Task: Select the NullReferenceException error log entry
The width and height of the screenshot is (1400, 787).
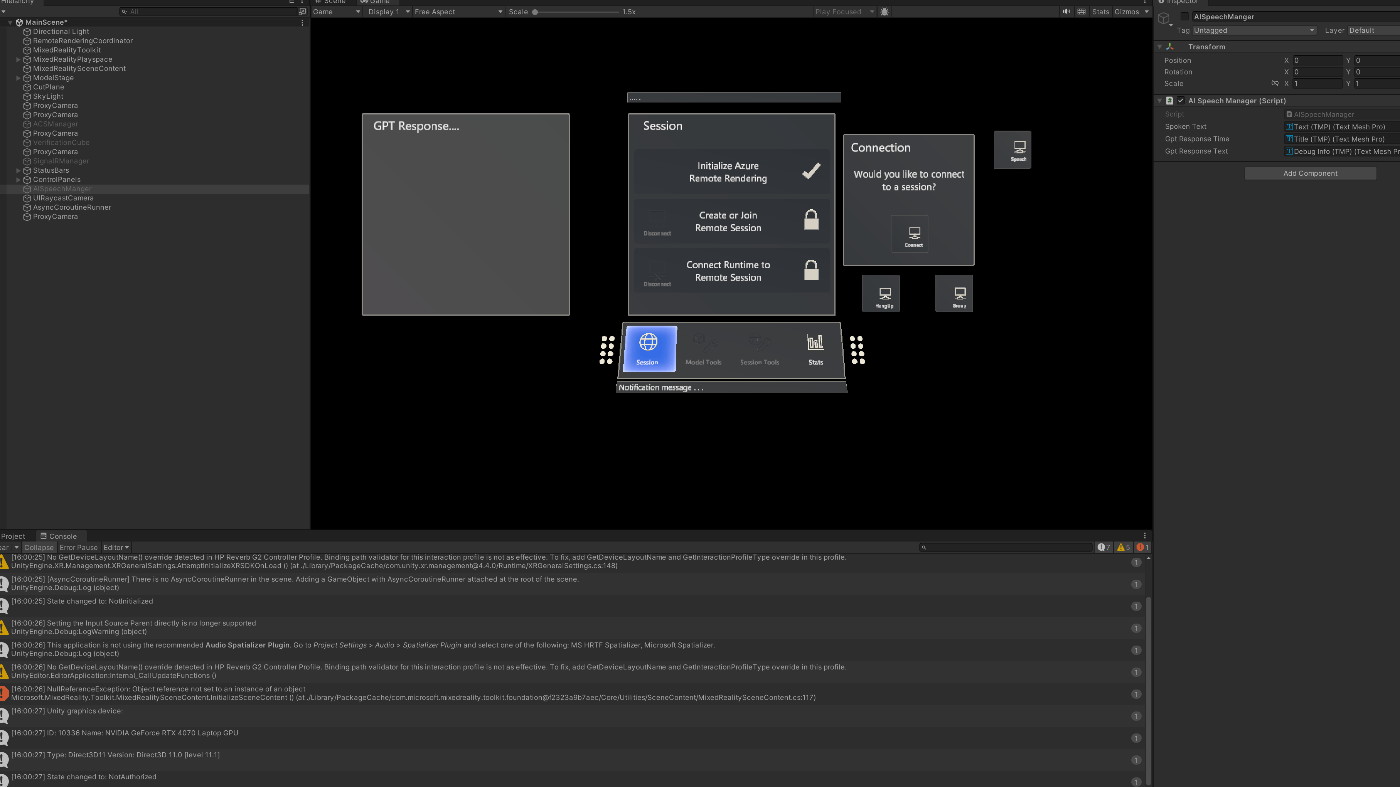Action: coord(573,693)
